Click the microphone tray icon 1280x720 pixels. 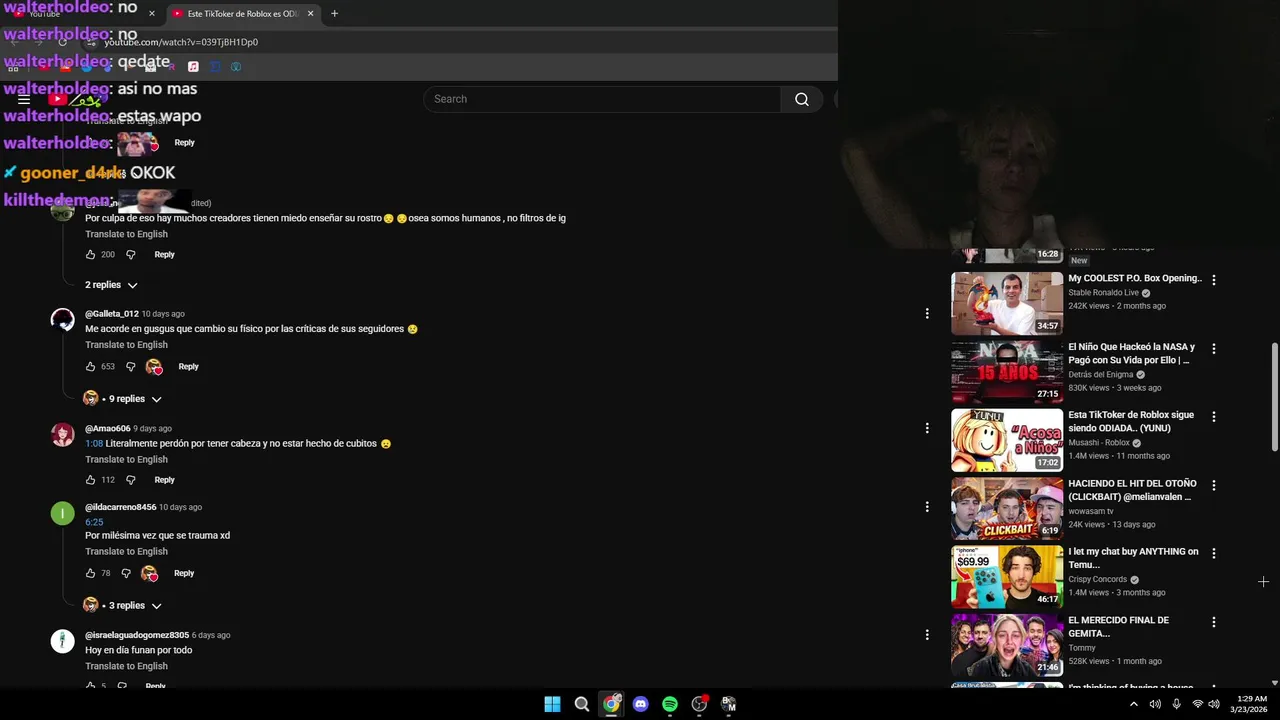click(x=1176, y=704)
